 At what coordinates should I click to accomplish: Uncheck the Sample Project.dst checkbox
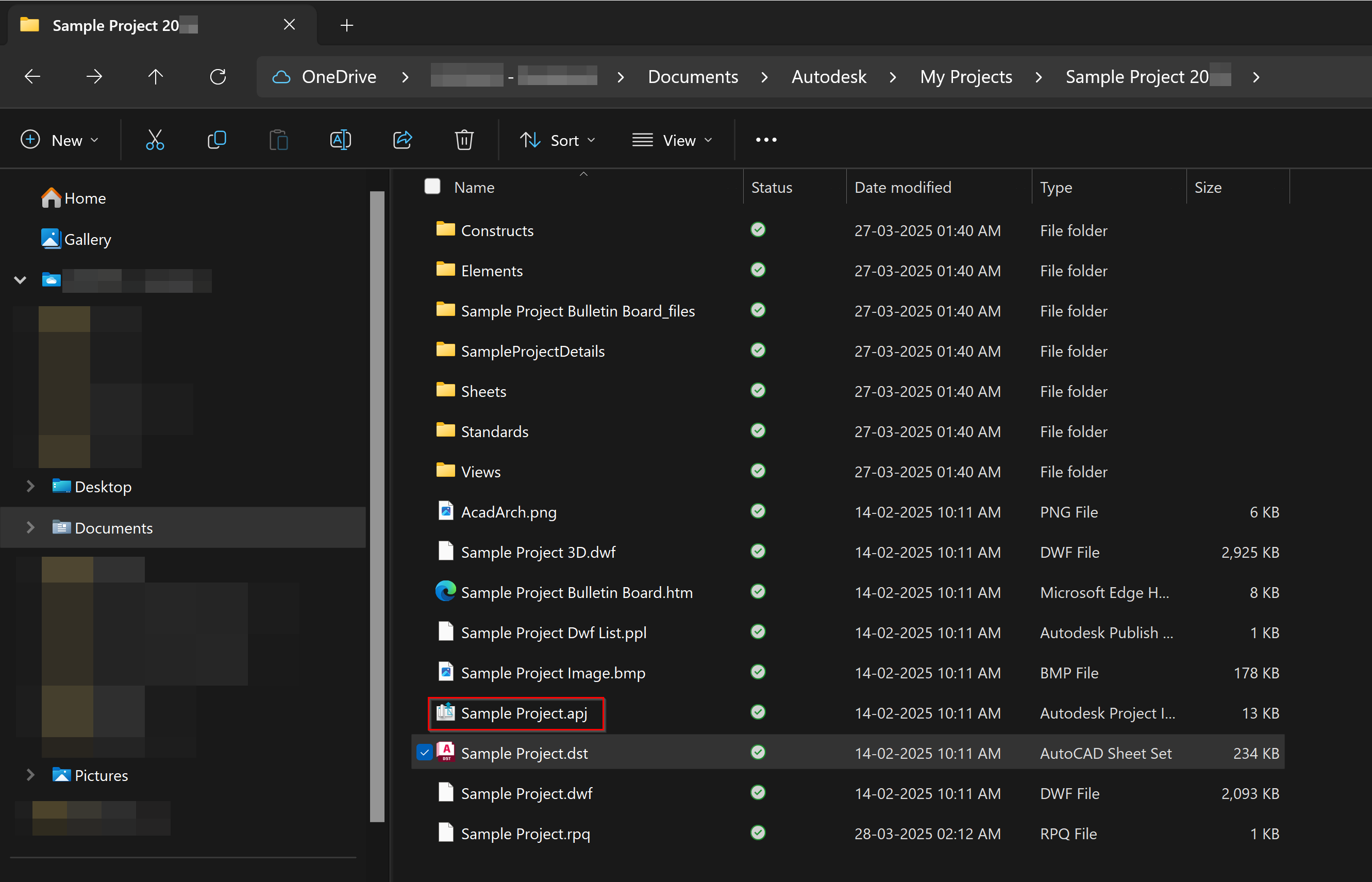424,753
